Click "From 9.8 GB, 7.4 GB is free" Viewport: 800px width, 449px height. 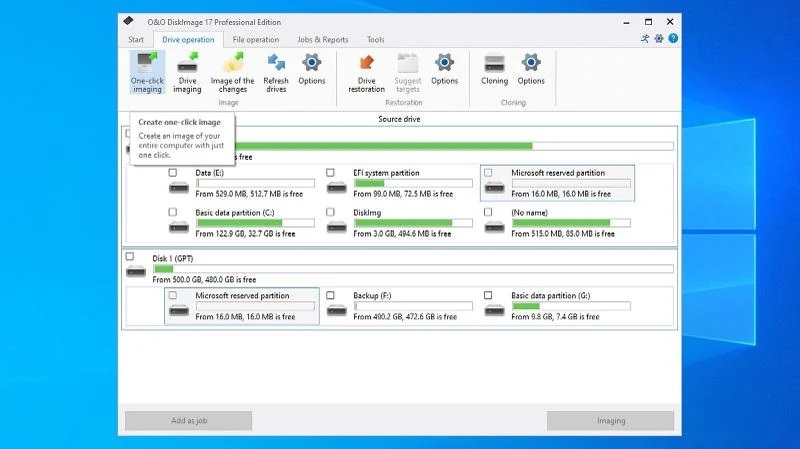(x=555, y=317)
